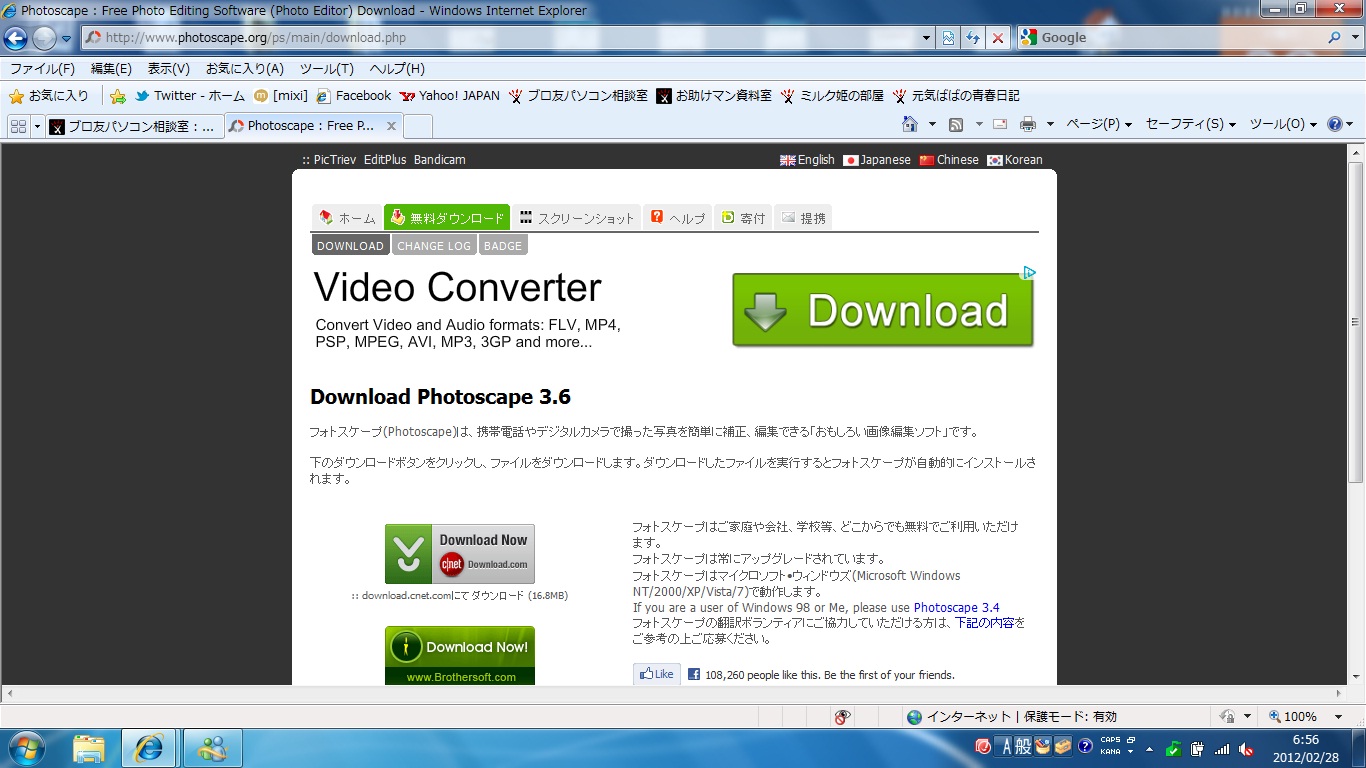Click the muted volume tray icon
This screenshot has height=768, width=1366.
1246,749
